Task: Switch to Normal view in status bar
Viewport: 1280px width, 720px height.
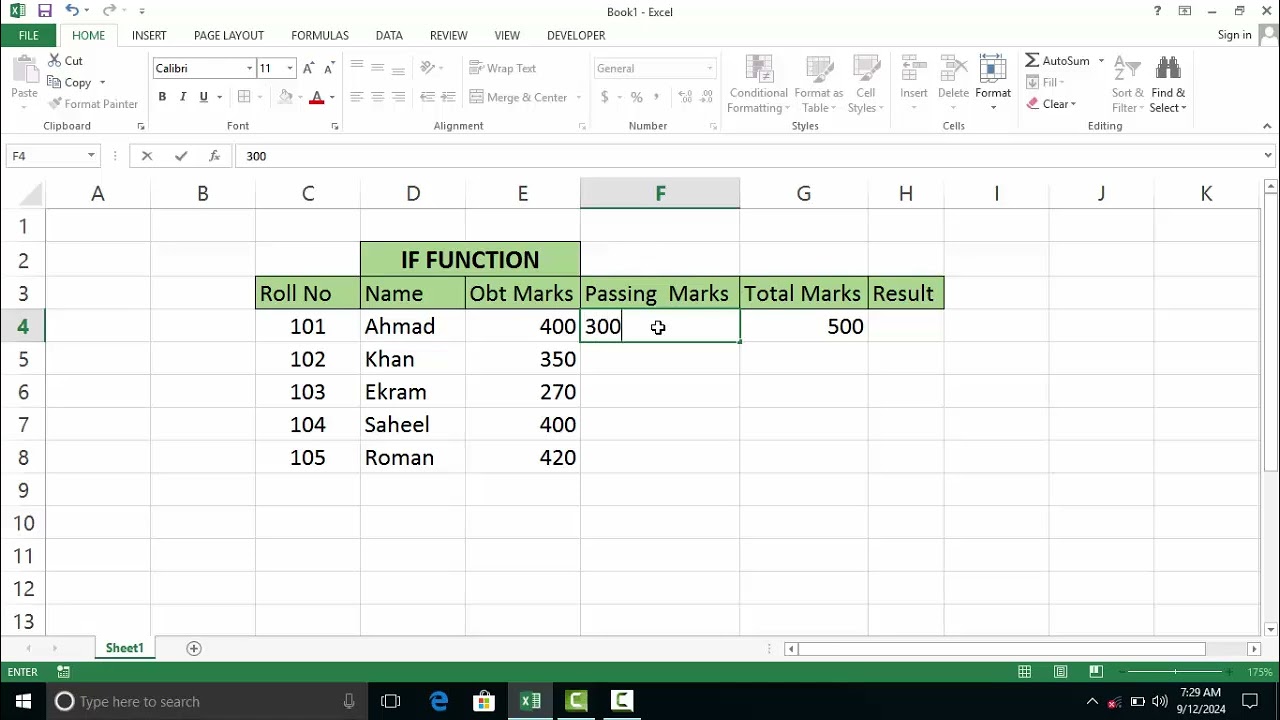Action: (1024, 672)
